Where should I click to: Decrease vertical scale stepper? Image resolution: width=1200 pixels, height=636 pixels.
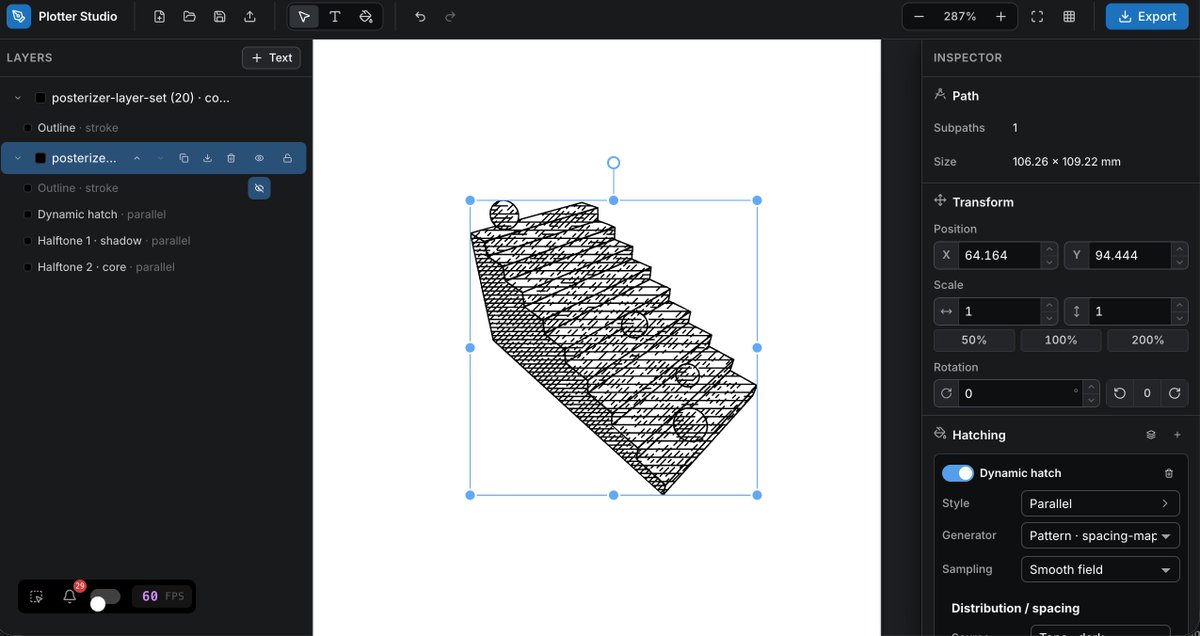click(x=1180, y=318)
